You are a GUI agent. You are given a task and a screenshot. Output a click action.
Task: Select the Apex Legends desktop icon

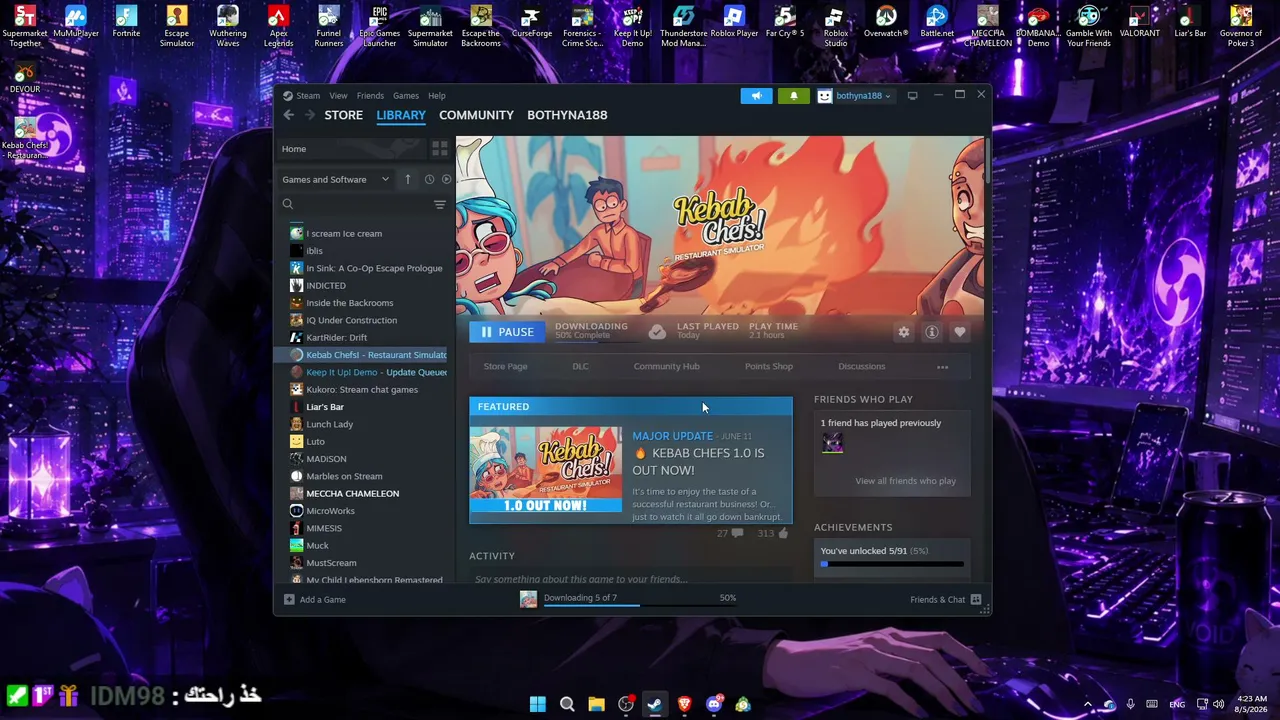pyautogui.click(x=278, y=26)
